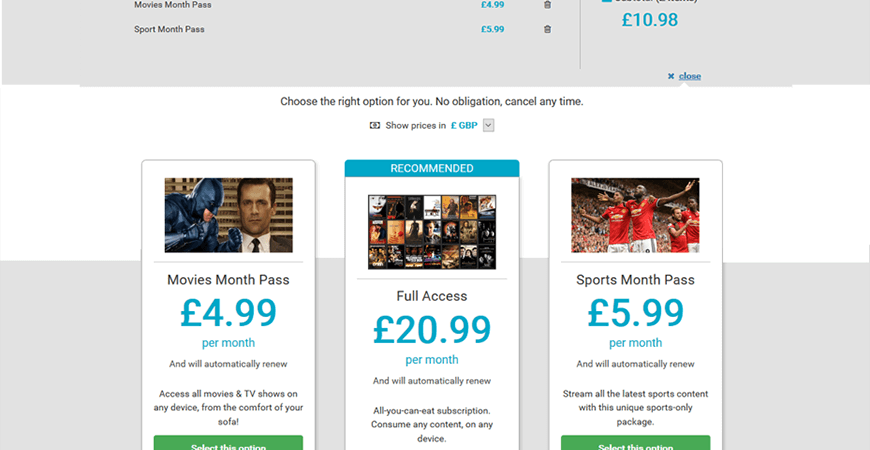Screen dimensions: 870x450
Task: Click the £5.99 Sports pass card price
Action: click(x=635, y=313)
